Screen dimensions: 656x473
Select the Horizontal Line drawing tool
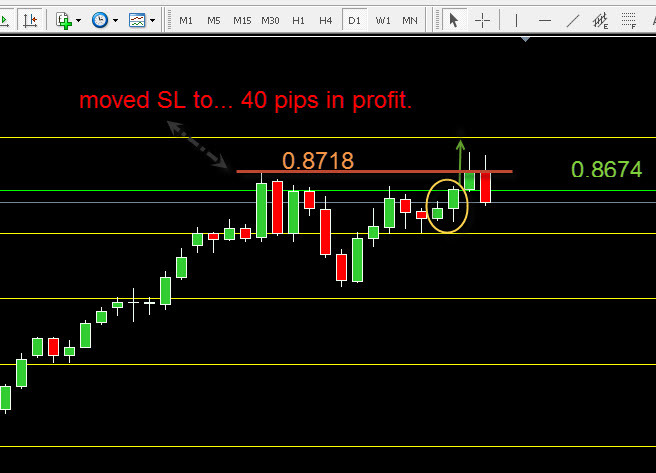coord(545,20)
